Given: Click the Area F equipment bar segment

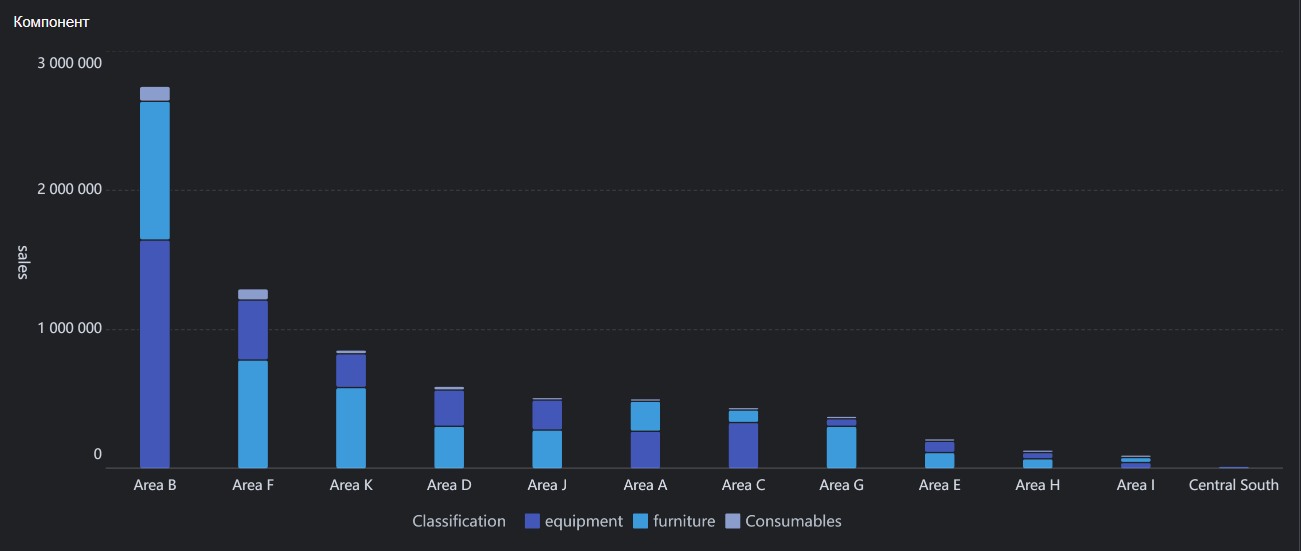Looking at the screenshot, I should [x=253, y=330].
